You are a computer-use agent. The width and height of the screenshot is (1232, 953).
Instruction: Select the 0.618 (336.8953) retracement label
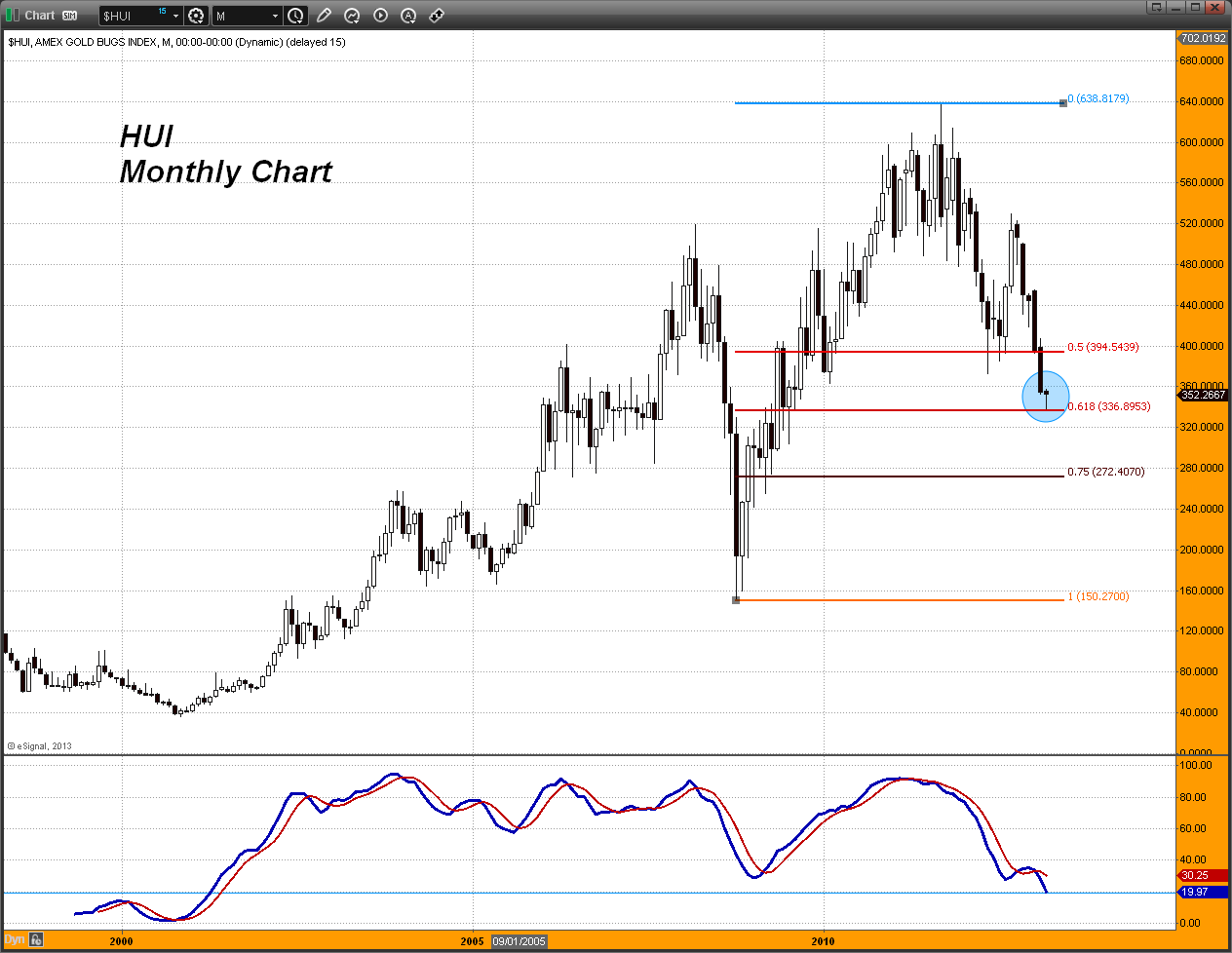tap(1108, 406)
